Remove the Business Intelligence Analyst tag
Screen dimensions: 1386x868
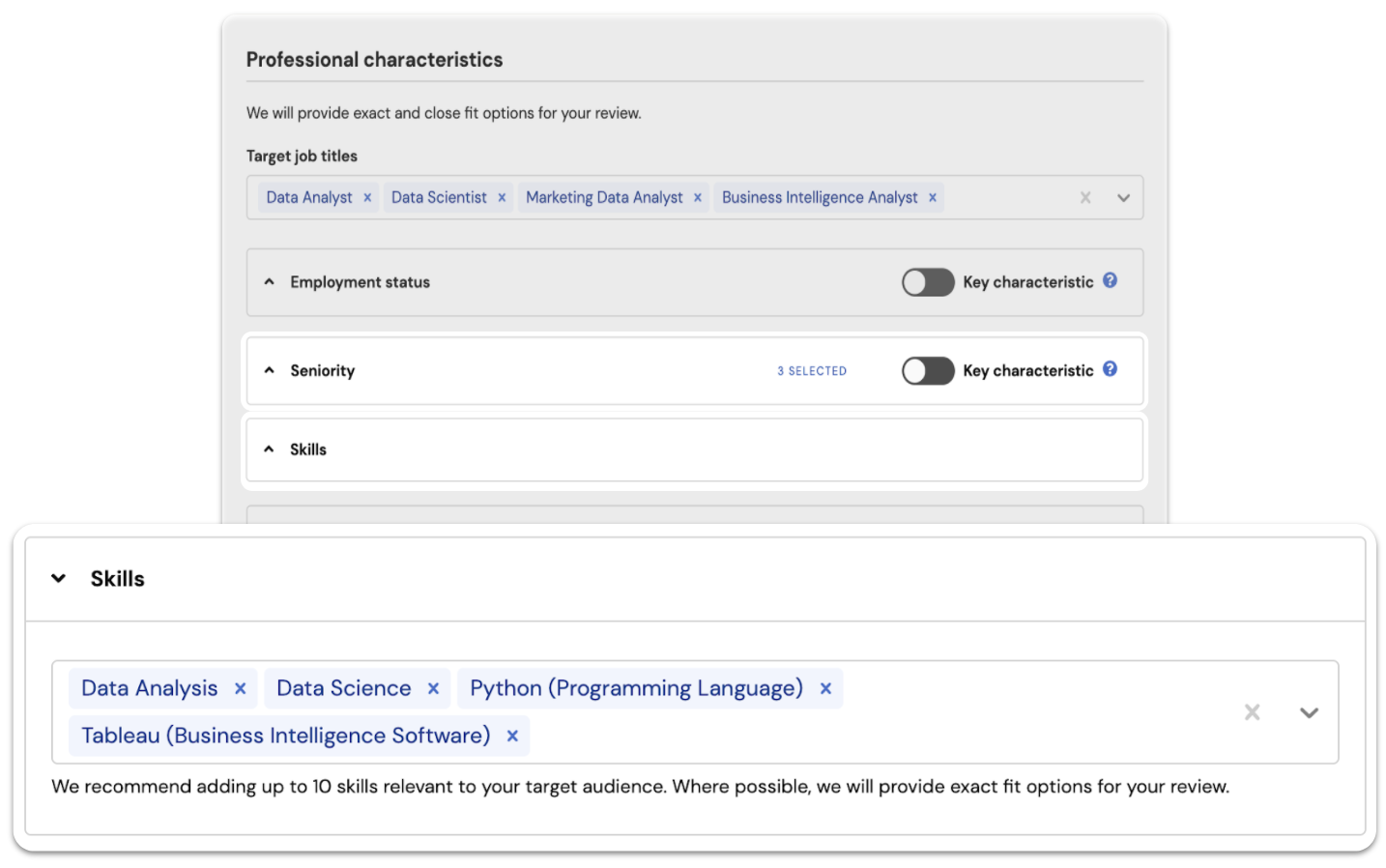tap(933, 198)
